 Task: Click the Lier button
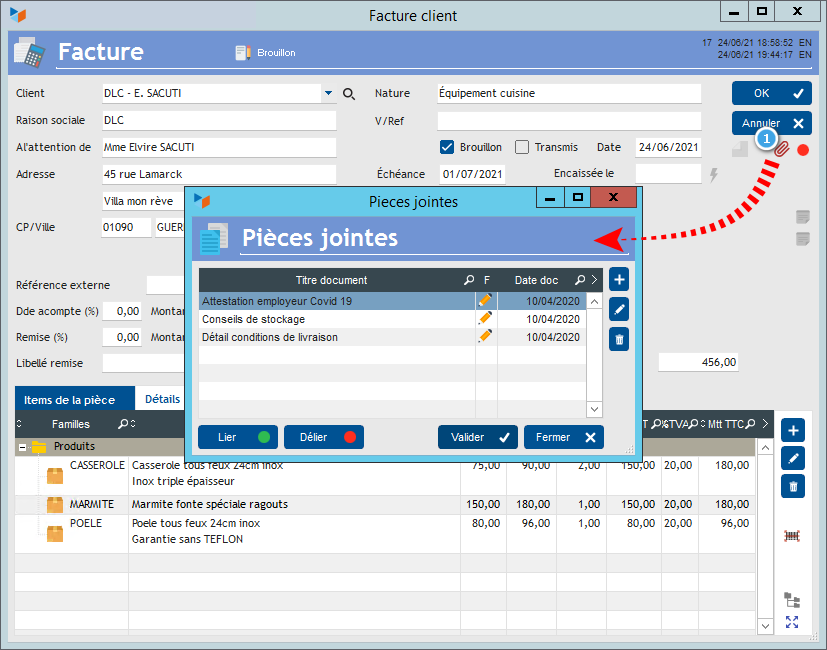coord(237,437)
